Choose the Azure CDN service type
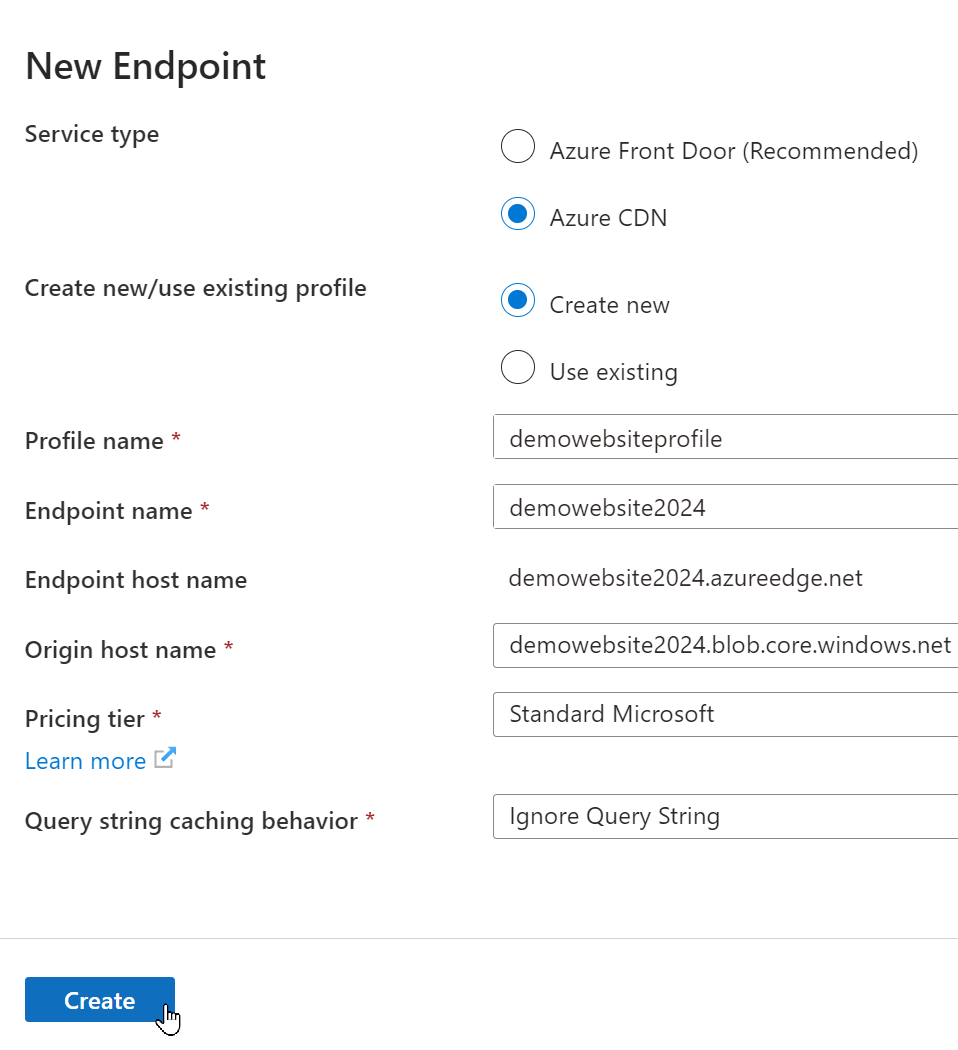This screenshot has height=1050, width=958. (518, 214)
